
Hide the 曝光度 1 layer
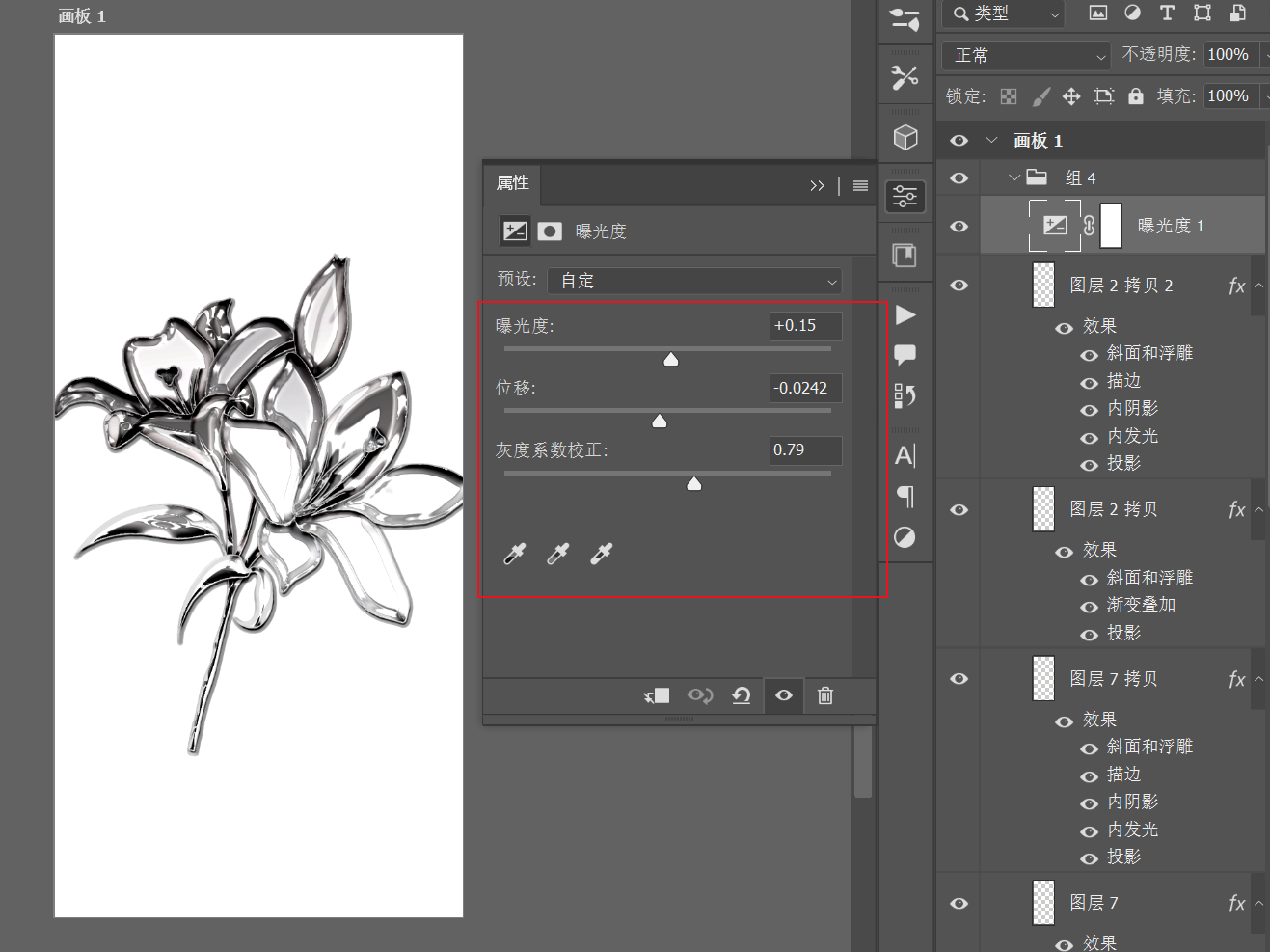tap(959, 227)
